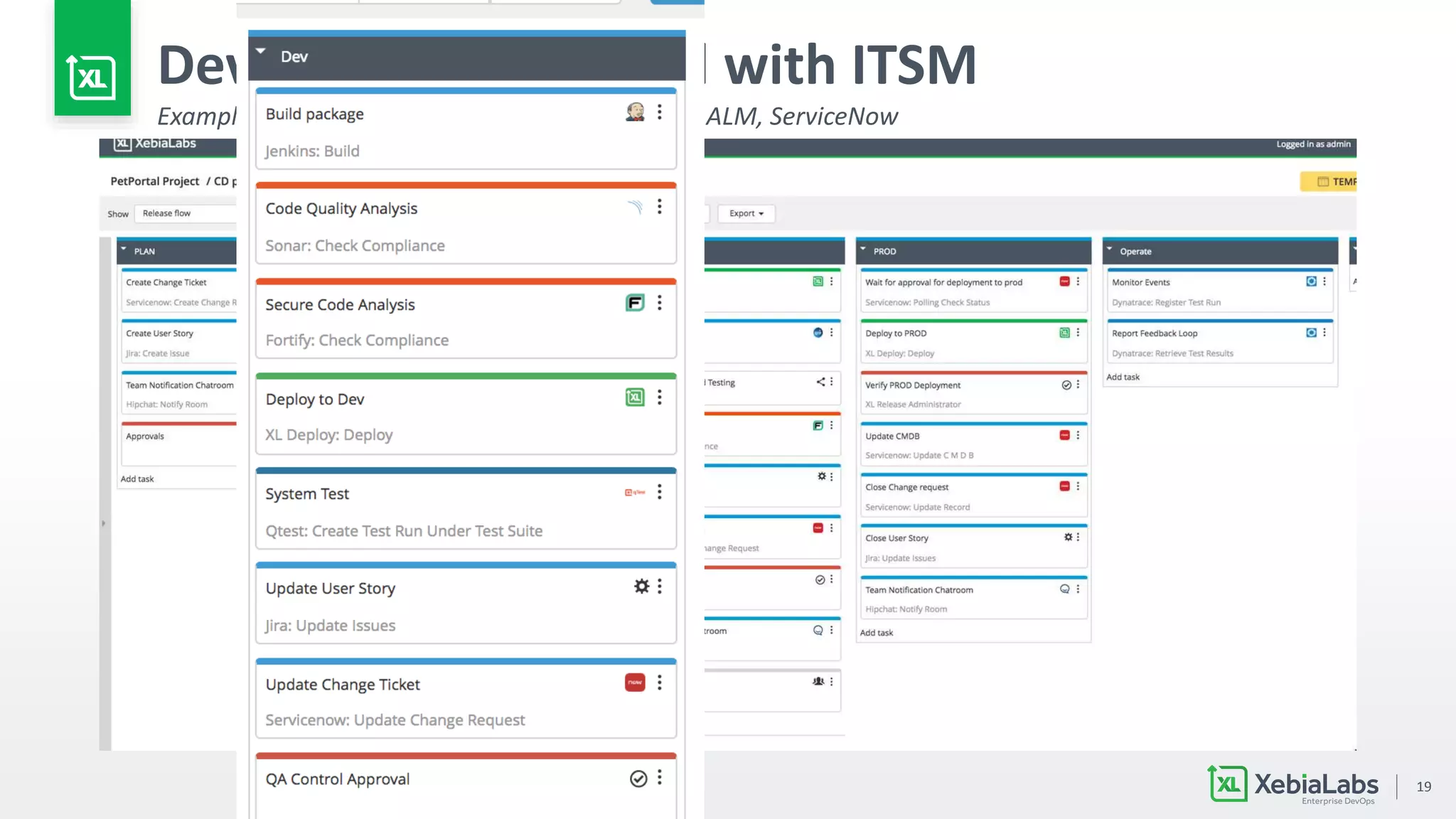Open the options menu for Update Change Ticket
Image resolution: width=1456 pixels, height=819 pixels.
click(660, 682)
